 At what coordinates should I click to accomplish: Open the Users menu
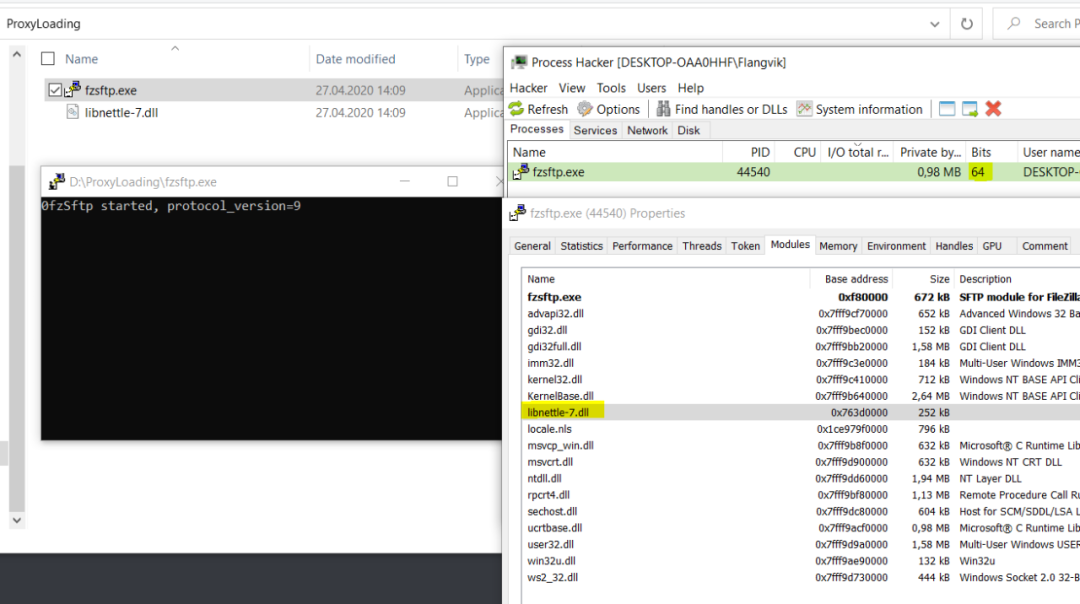click(652, 87)
